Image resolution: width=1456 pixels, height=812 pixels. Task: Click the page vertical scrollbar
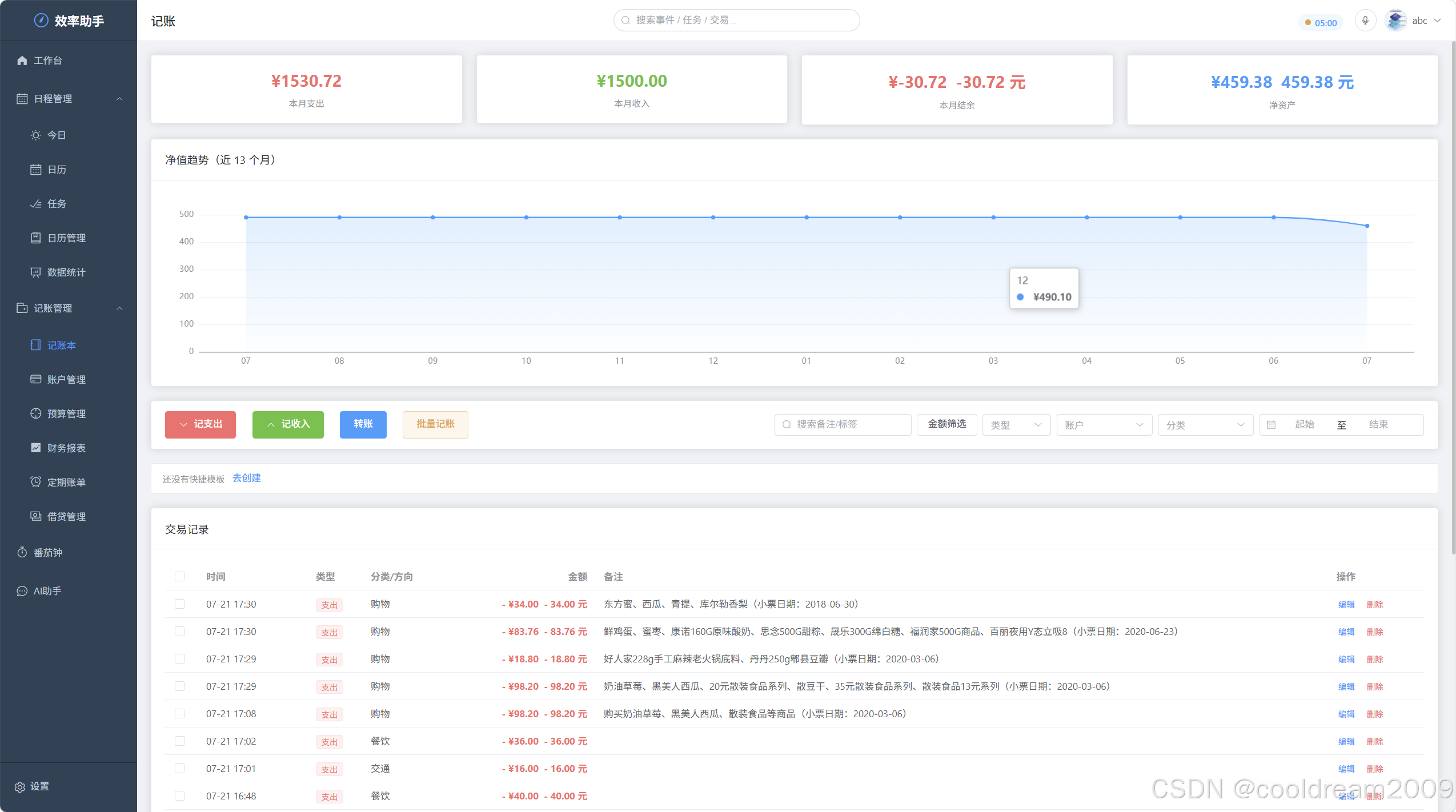pyautogui.click(x=1453, y=297)
